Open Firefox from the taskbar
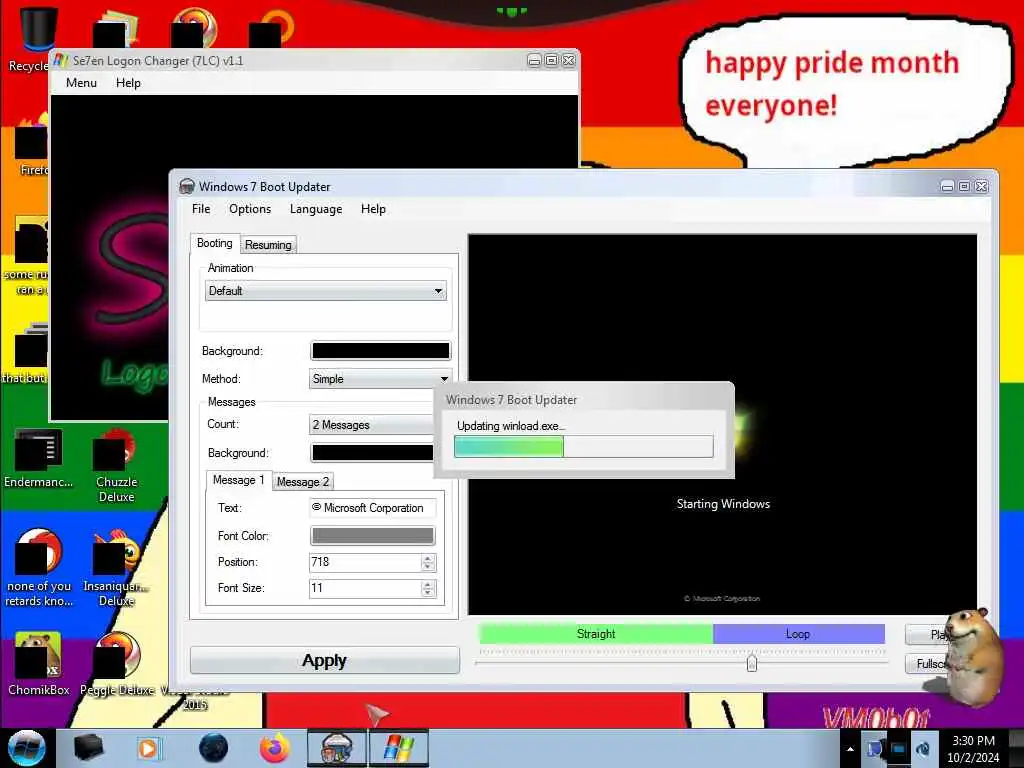1024x768 pixels. pyautogui.click(x=275, y=748)
